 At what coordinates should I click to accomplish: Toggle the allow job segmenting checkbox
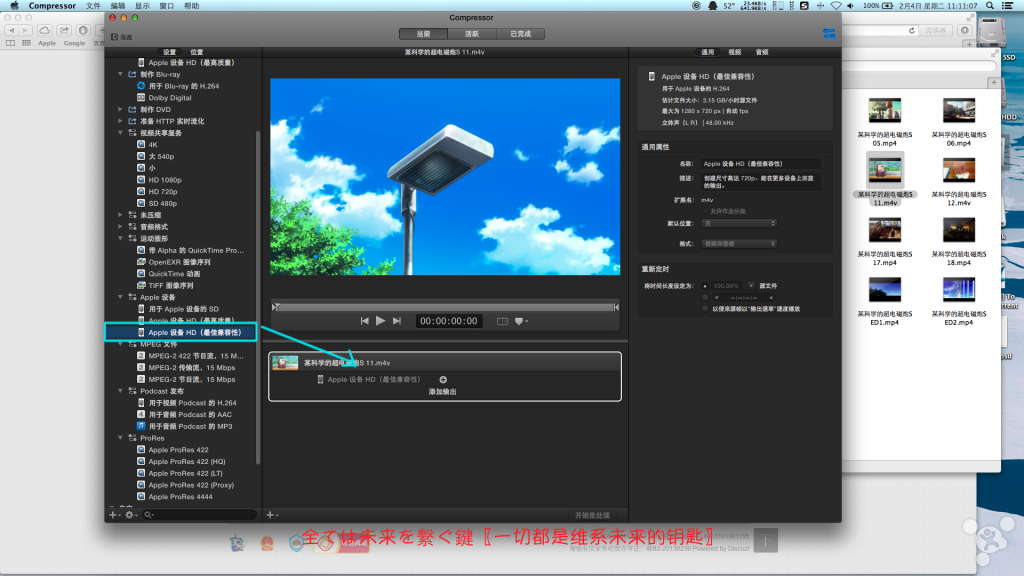coord(705,211)
